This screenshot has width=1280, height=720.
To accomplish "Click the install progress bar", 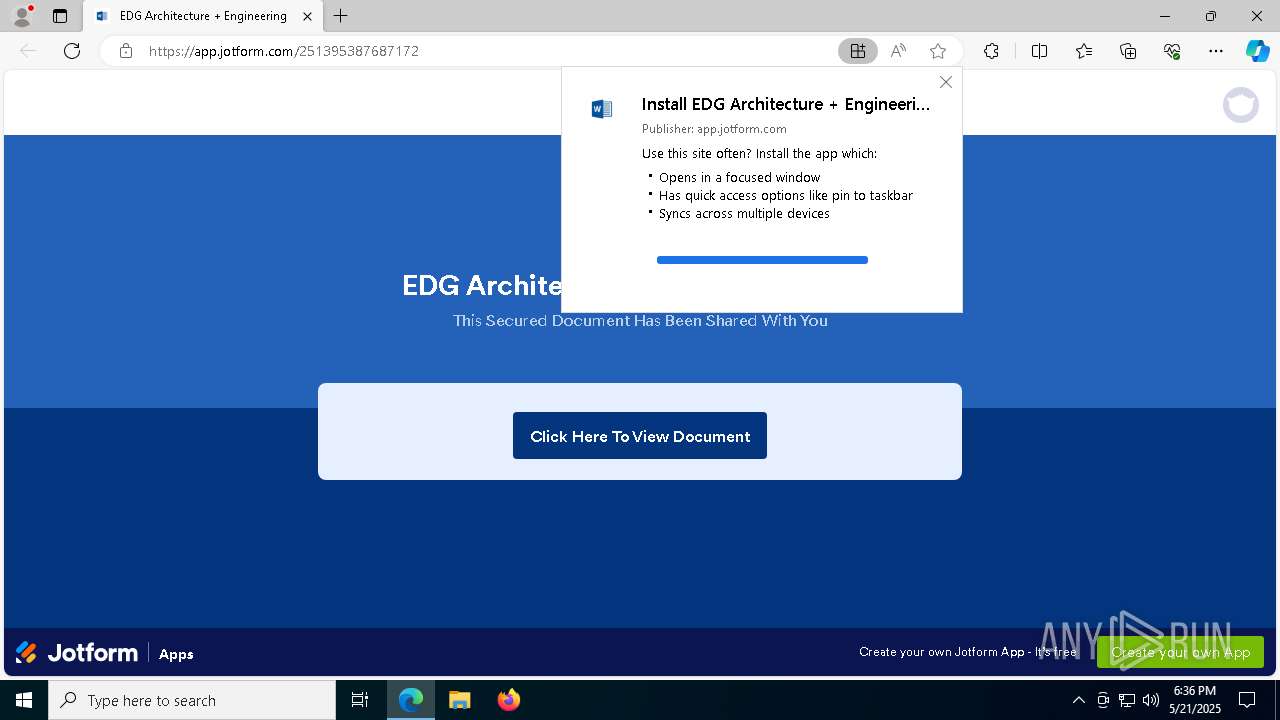I will tap(762, 260).
